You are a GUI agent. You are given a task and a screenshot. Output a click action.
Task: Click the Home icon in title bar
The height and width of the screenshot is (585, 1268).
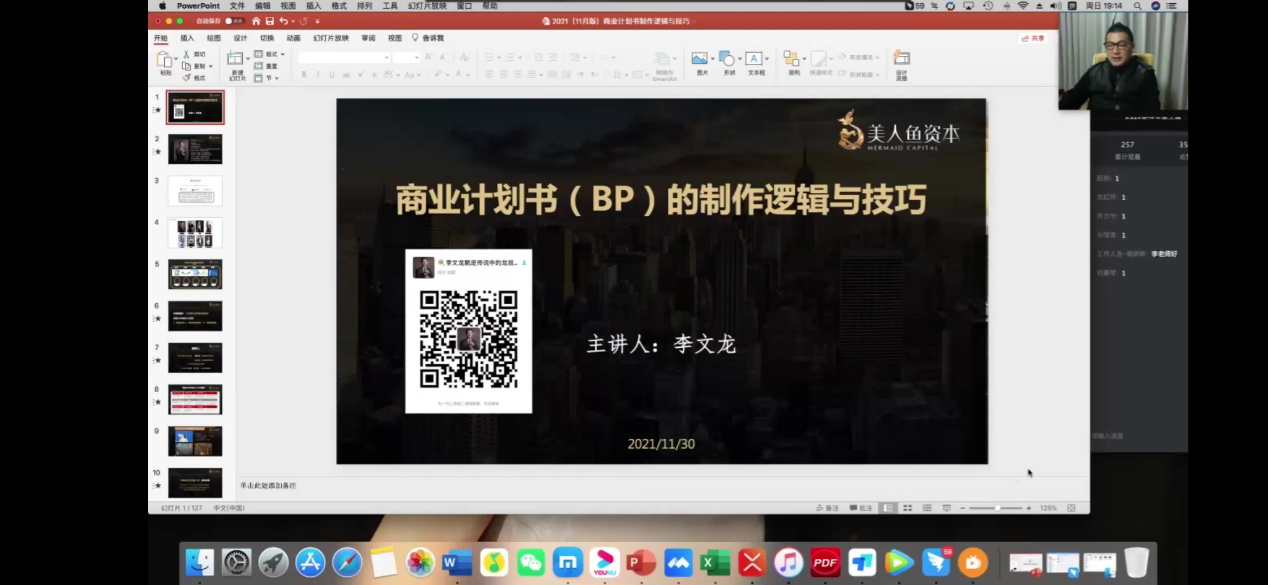[256, 21]
